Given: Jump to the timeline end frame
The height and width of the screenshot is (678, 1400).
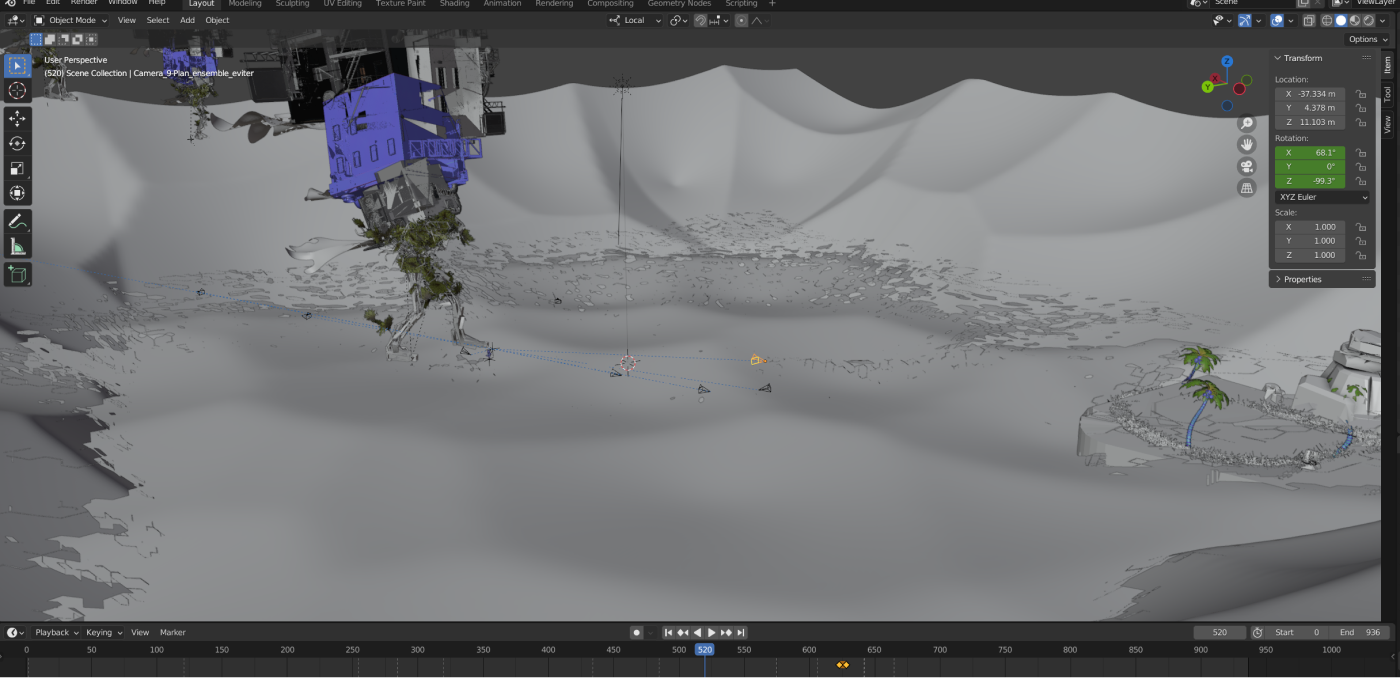Looking at the screenshot, I should click(740, 632).
